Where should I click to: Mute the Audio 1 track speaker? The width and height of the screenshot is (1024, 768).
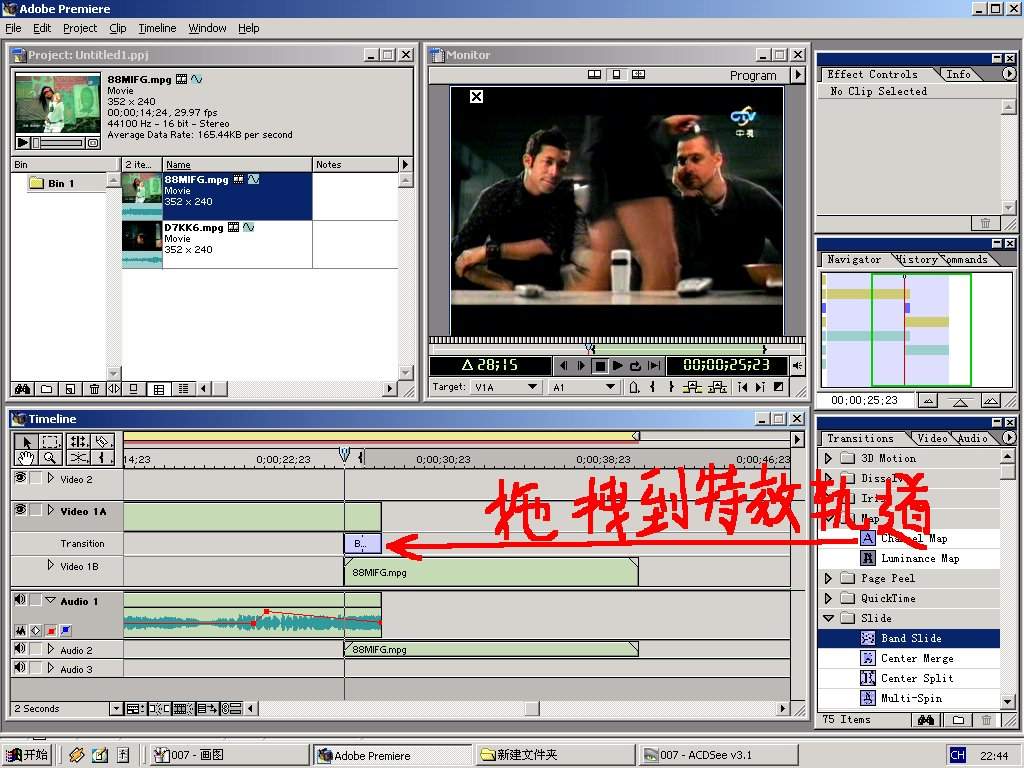tap(20, 599)
